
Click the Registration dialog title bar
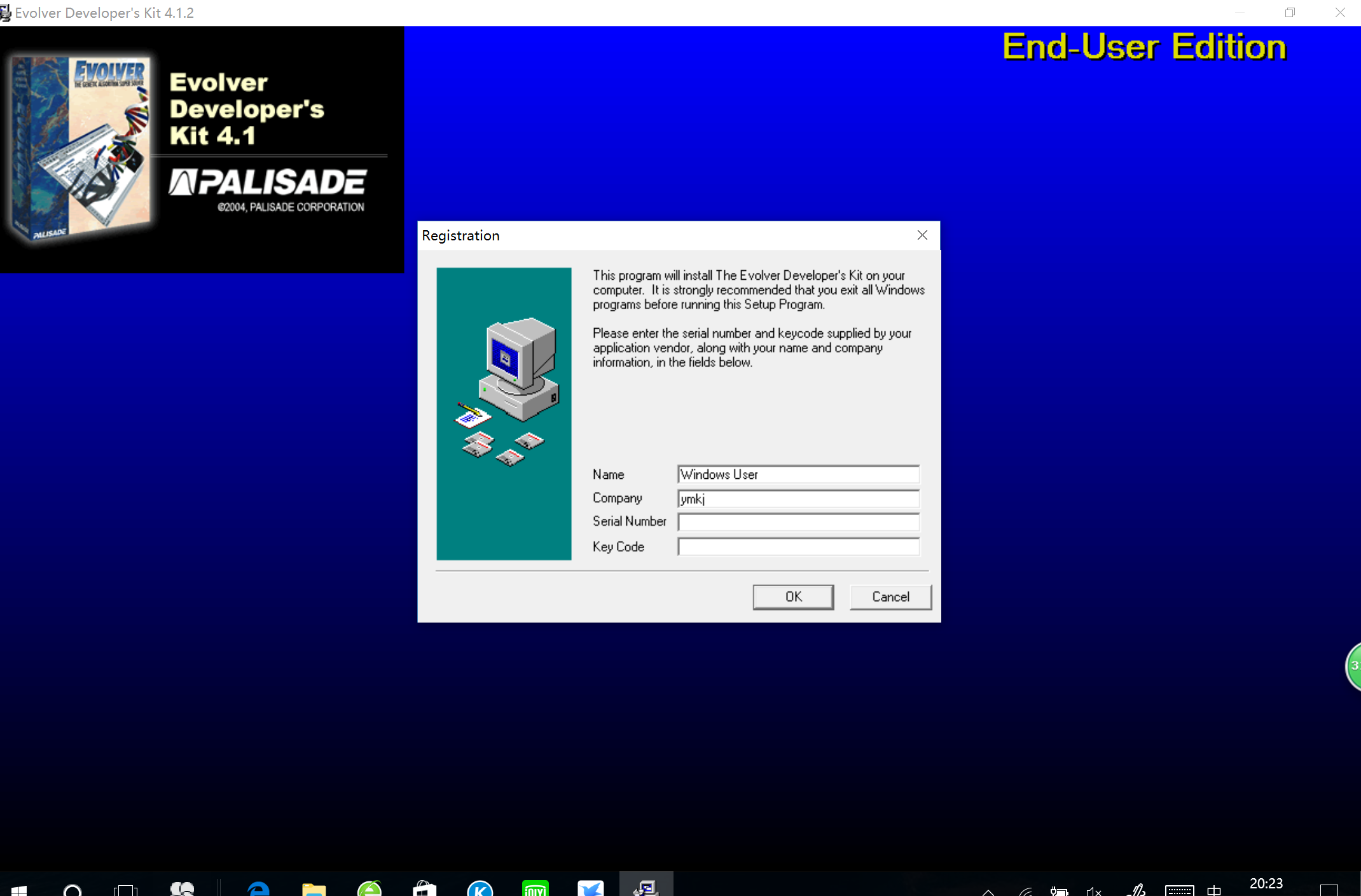[x=678, y=234]
